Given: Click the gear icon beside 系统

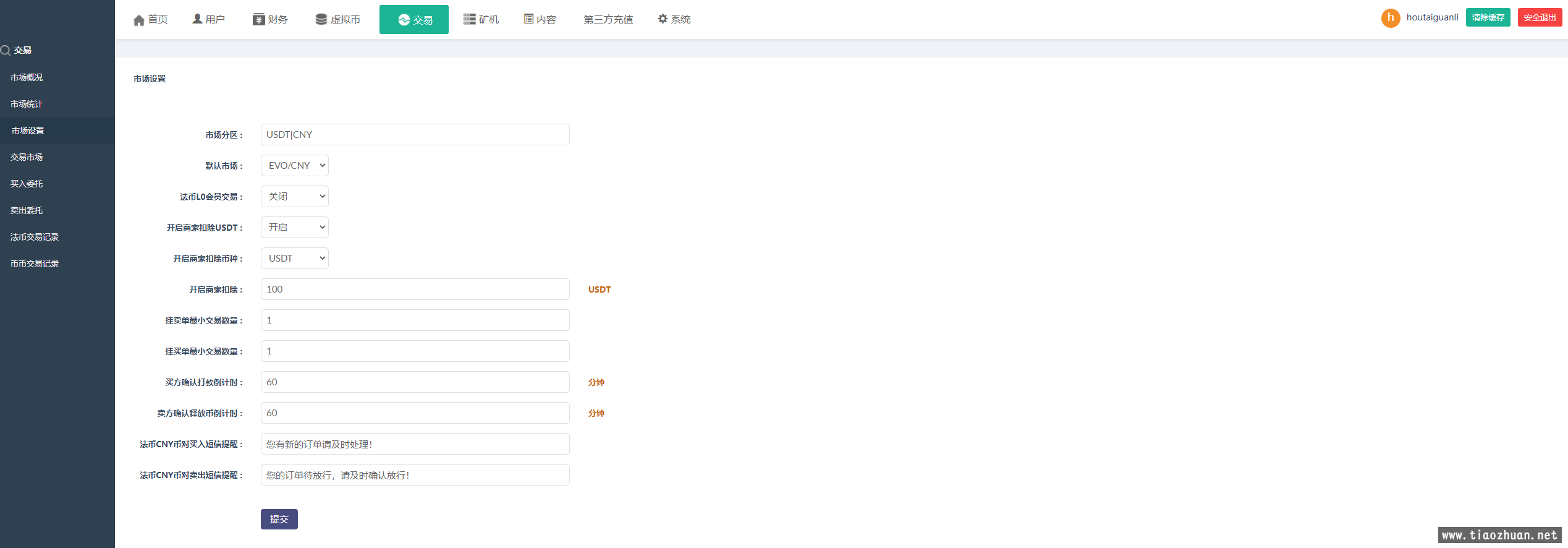Looking at the screenshot, I should [x=663, y=19].
